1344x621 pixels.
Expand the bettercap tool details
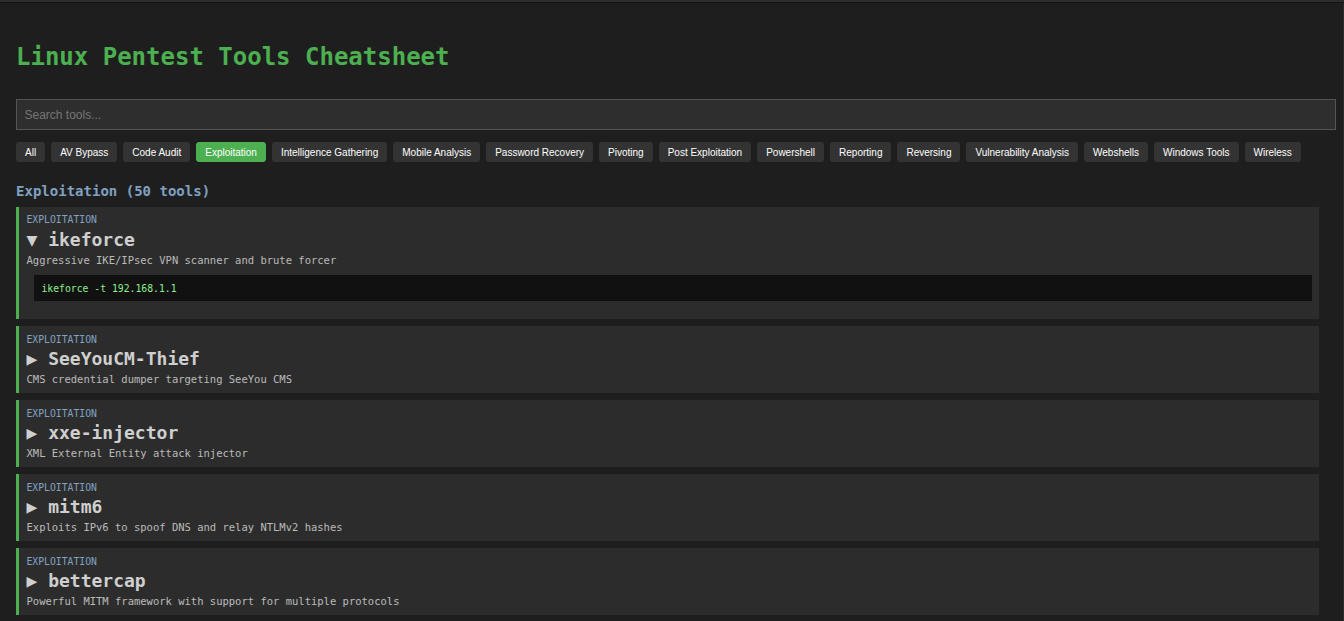[x=96, y=580]
